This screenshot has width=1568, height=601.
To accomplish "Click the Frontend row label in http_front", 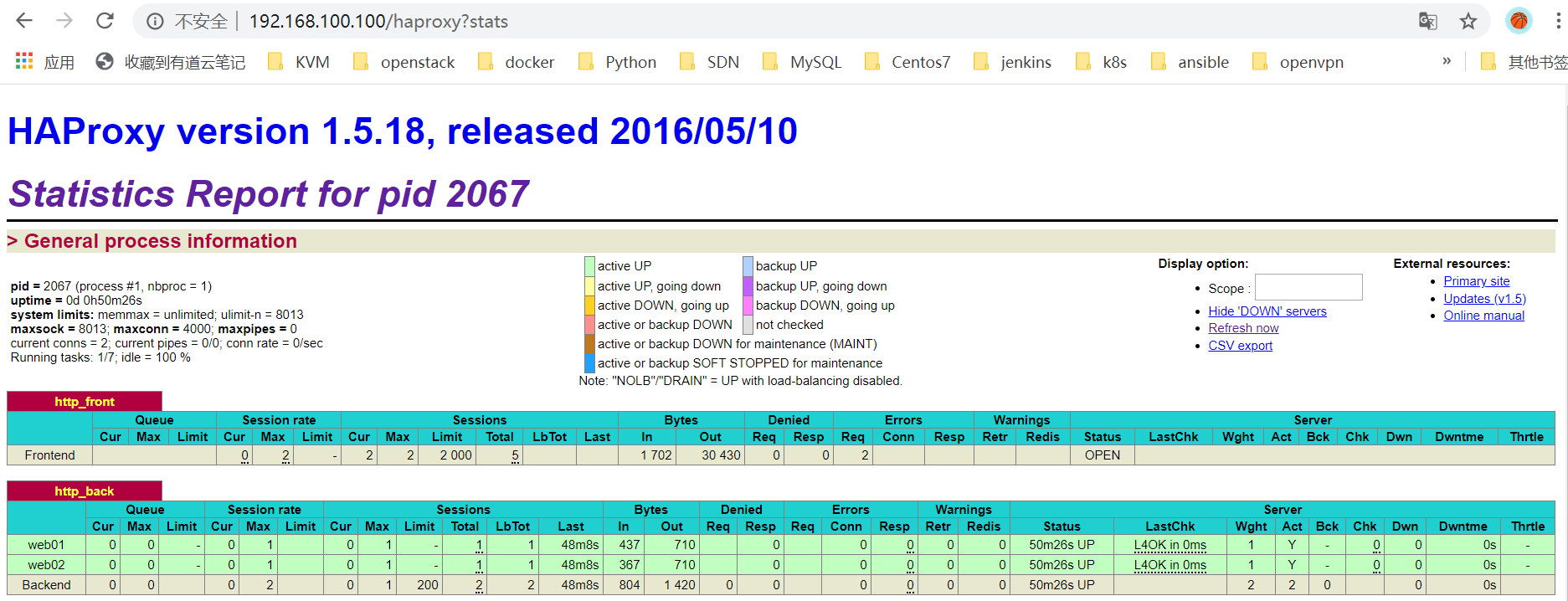I will coord(49,455).
